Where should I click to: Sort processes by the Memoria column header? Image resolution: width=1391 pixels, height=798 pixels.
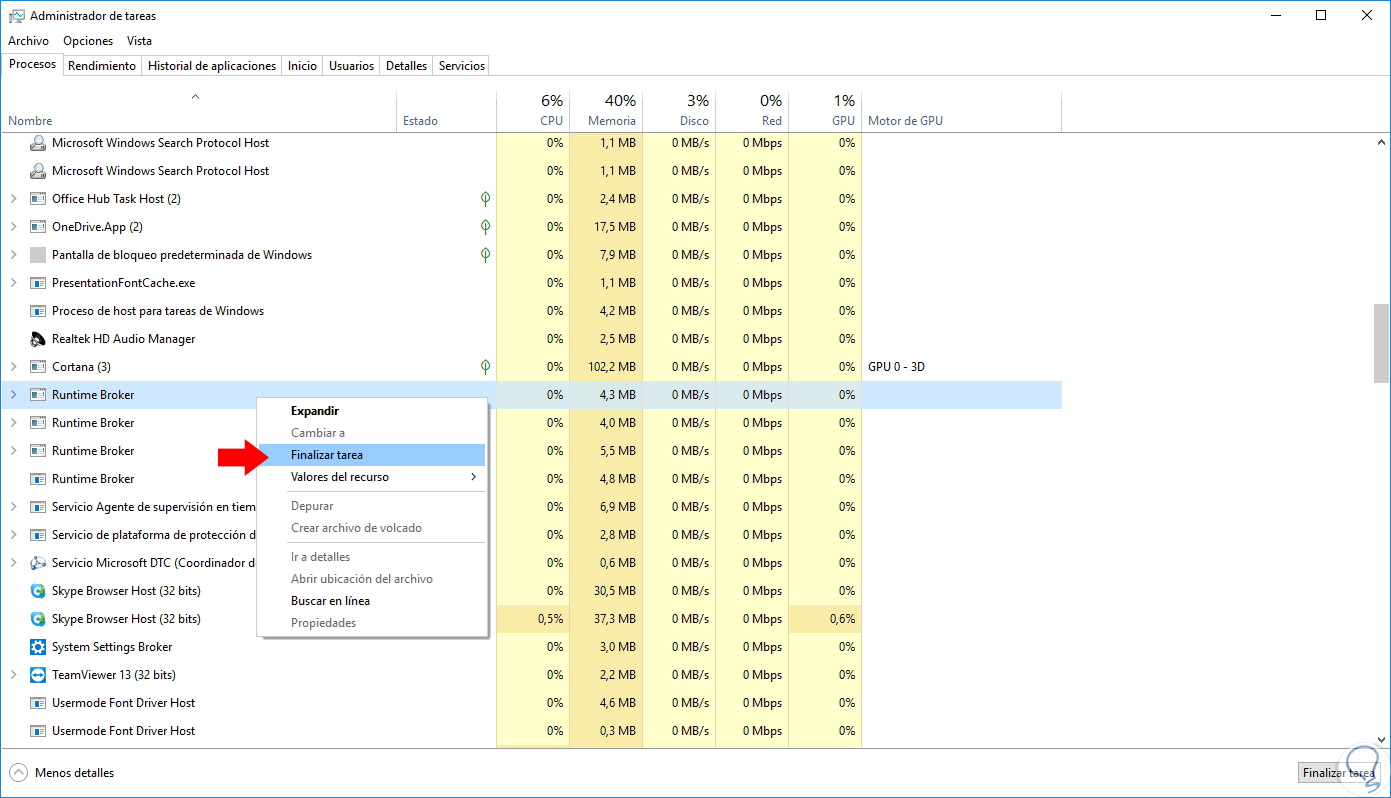(606, 111)
